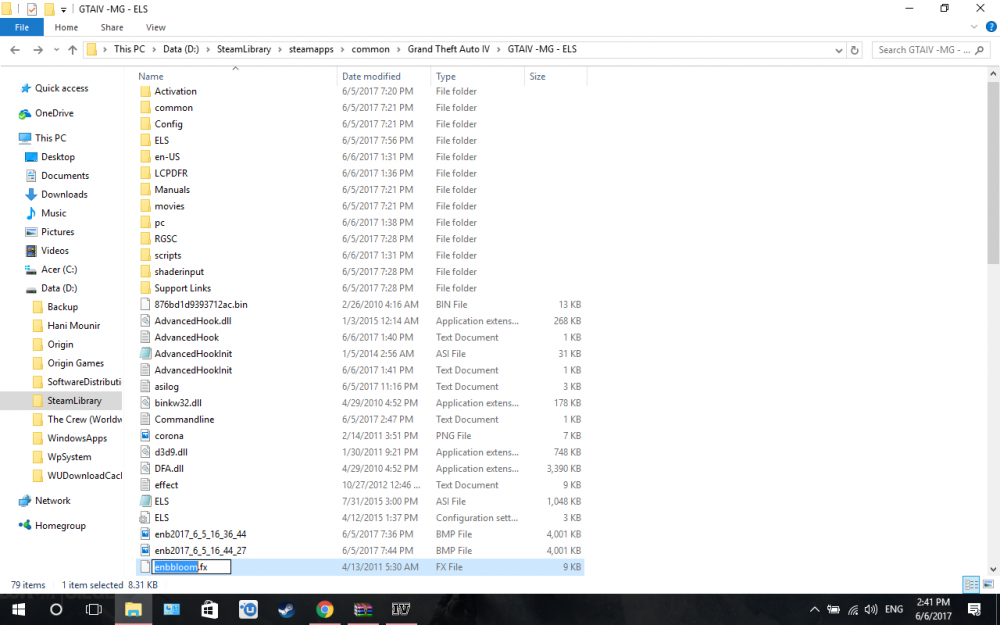Launch Google Chrome from the taskbar
This screenshot has width=1000, height=625.
(325, 610)
